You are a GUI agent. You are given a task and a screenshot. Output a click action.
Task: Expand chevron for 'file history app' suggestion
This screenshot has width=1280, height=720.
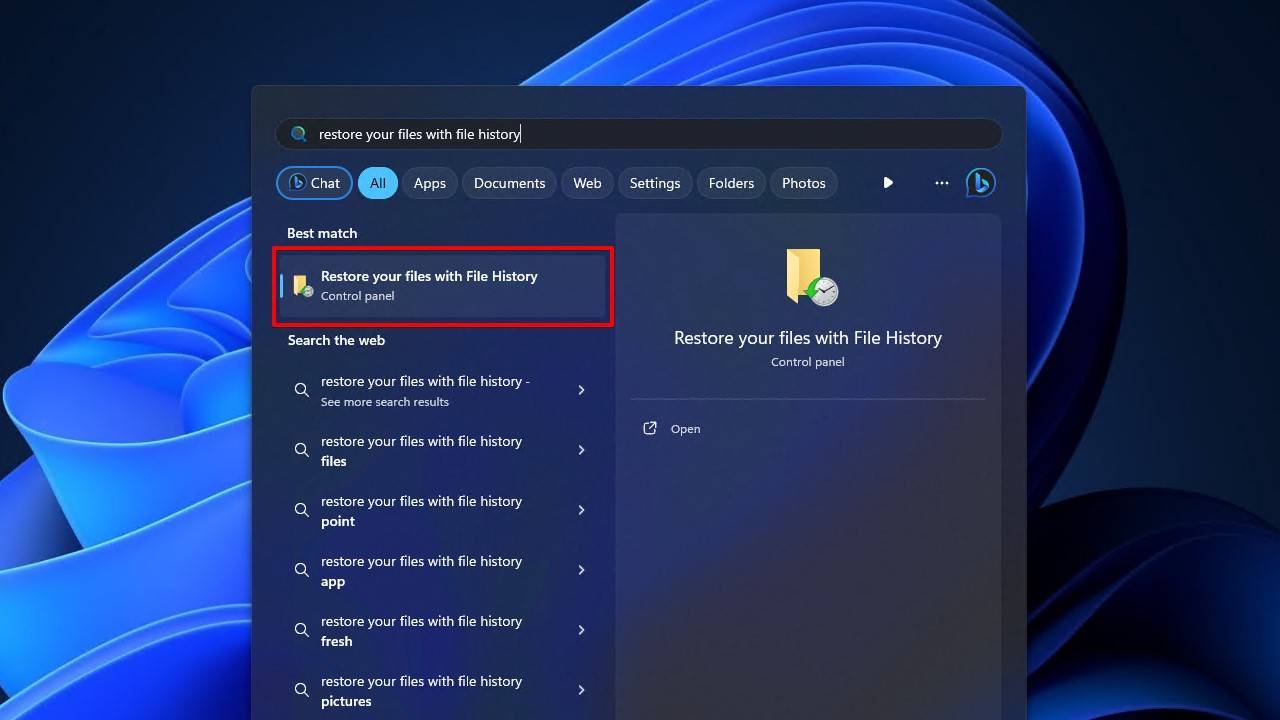tap(581, 570)
